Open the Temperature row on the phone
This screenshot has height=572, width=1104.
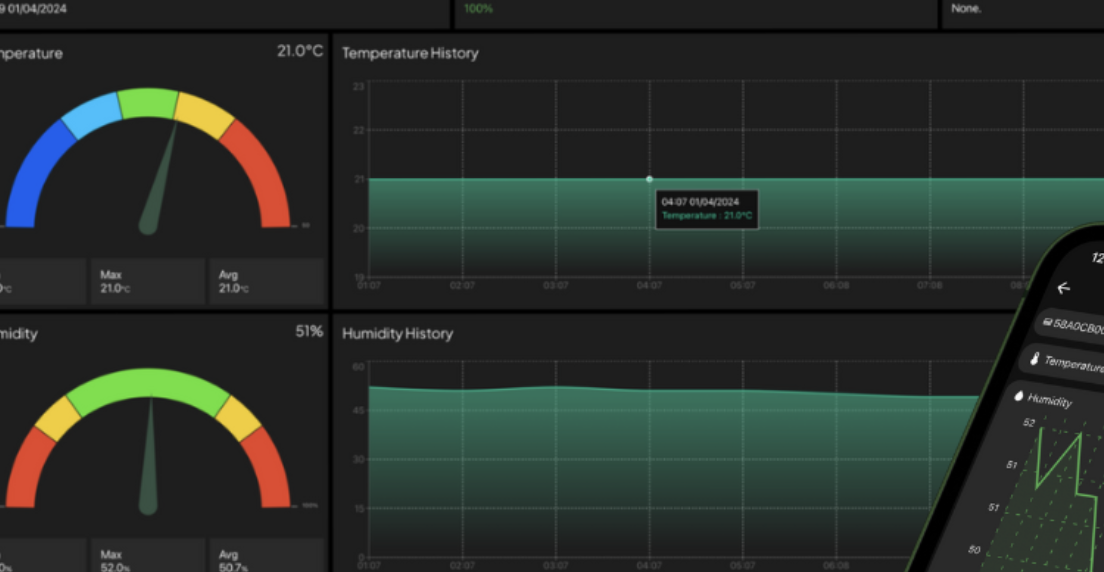tap(1063, 363)
